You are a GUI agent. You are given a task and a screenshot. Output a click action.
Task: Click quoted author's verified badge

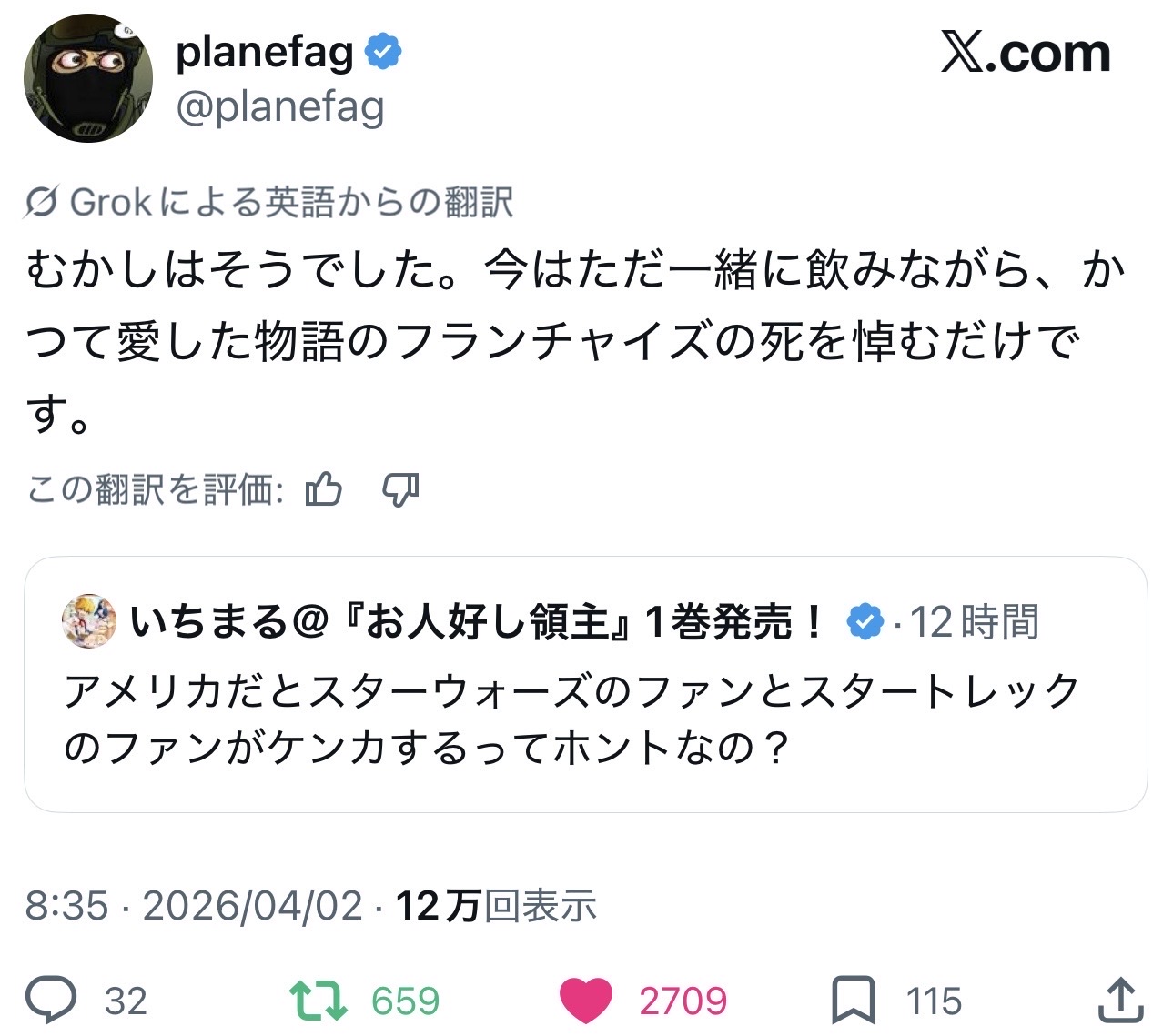864,622
